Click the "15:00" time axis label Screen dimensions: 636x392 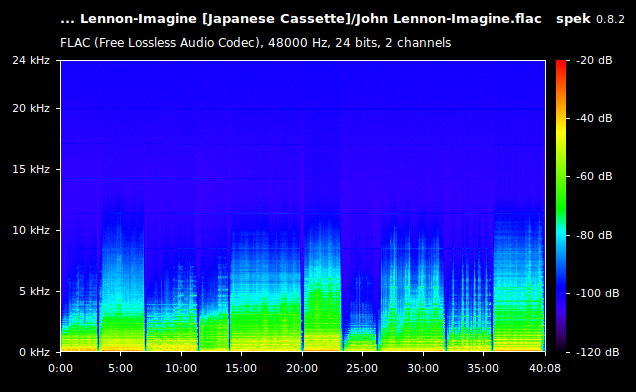[x=241, y=368]
